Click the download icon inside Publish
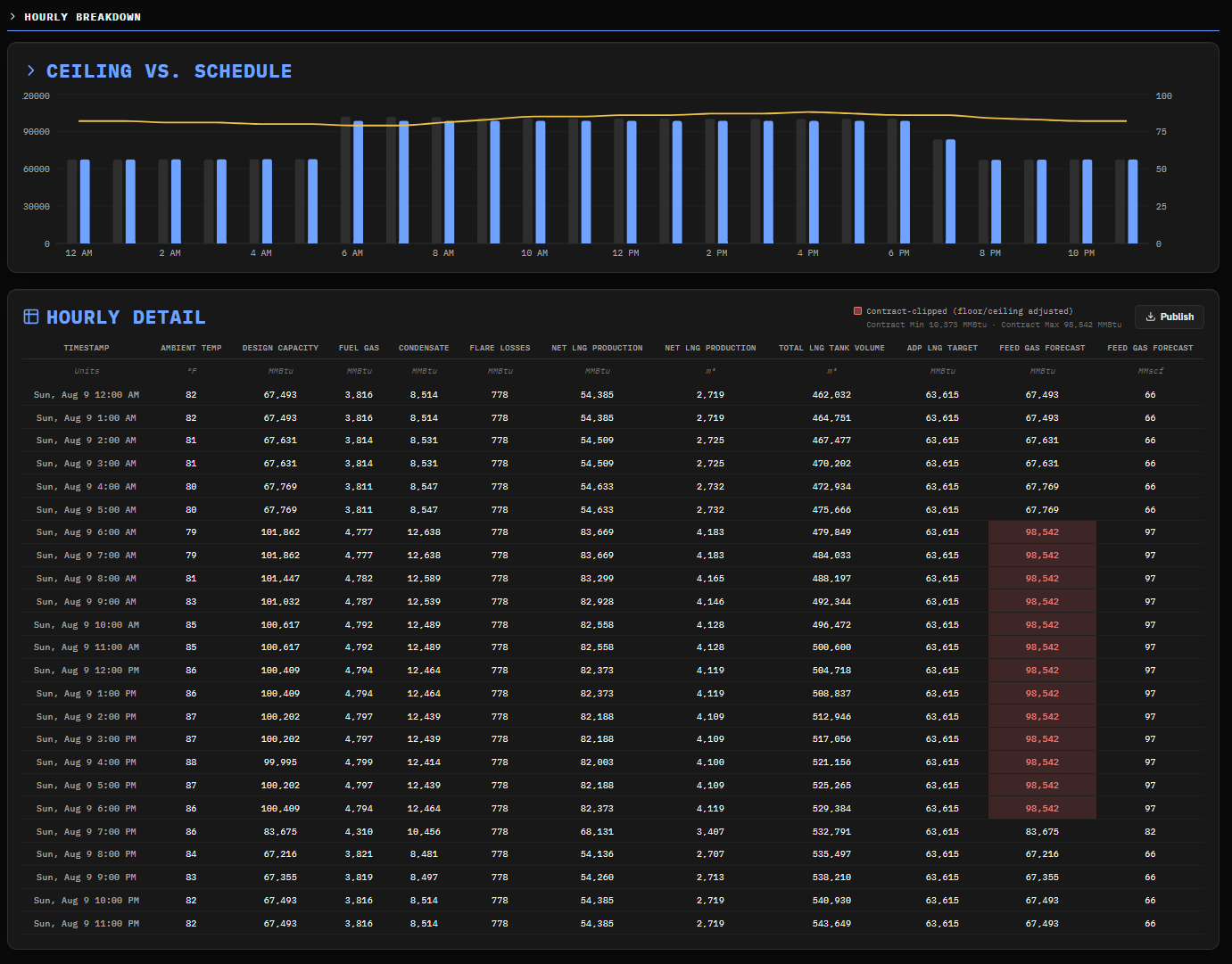Viewport: 1232px width, 964px height. coord(1151,317)
